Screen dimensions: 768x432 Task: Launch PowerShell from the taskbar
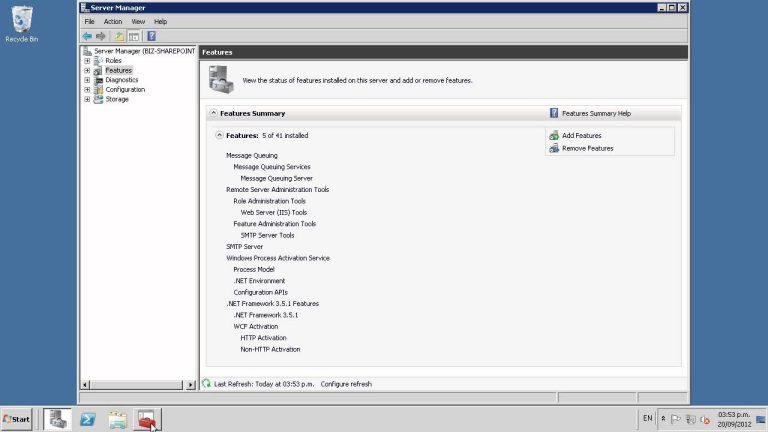pyautogui.click(x=88, y=419)
